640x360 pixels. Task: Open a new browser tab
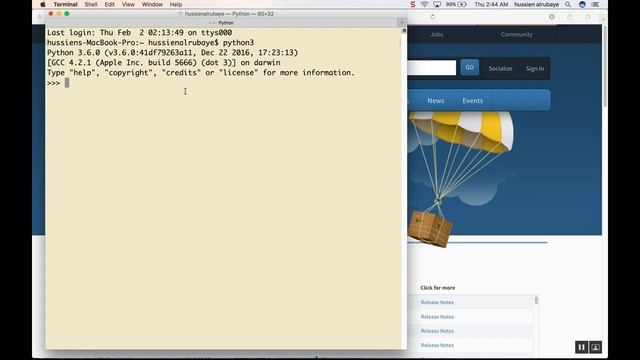pyautogui.click(x=603, y=18)
